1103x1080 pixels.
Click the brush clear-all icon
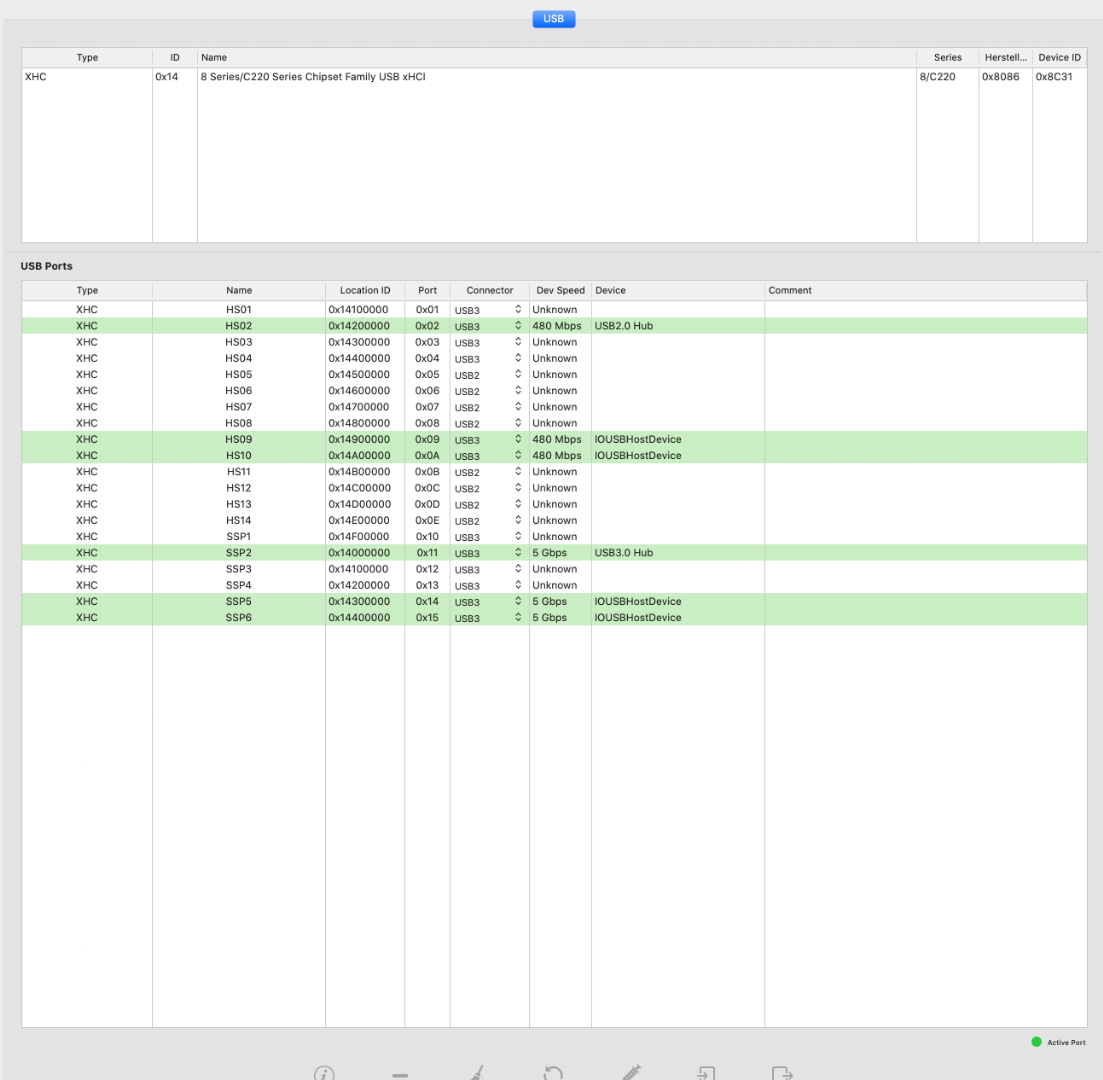pyautogui.click(x=477, y=1072)
